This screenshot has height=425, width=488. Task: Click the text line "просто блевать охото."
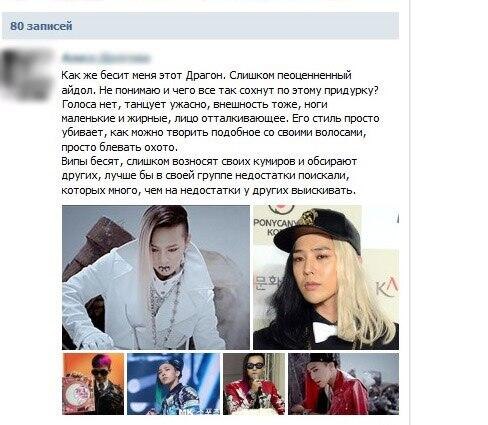120,147
